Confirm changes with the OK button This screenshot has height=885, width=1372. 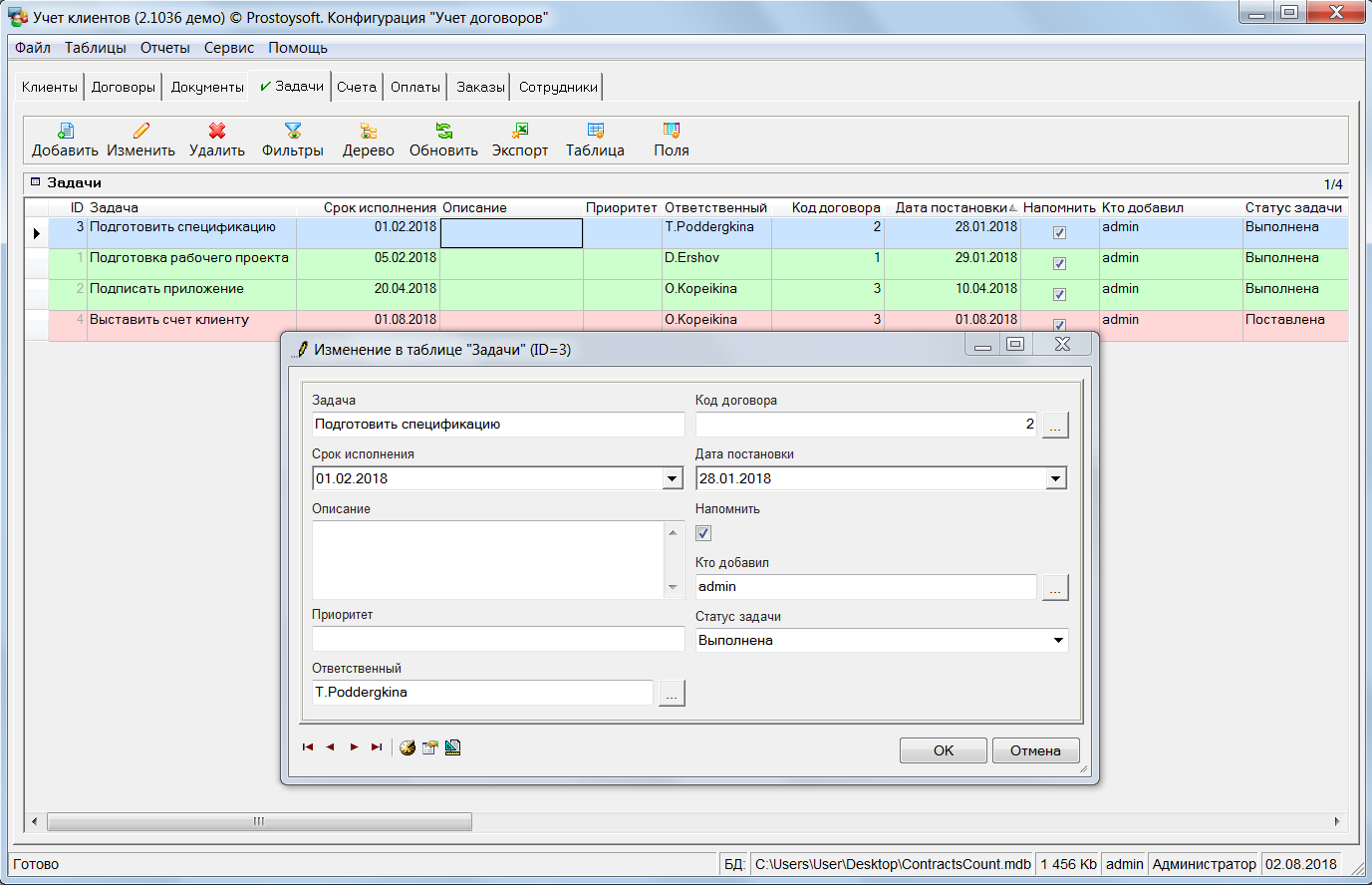(x=943, y=751)
